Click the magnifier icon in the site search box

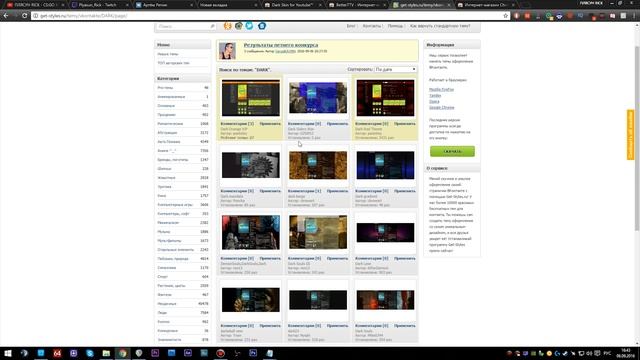coord(212,26)
